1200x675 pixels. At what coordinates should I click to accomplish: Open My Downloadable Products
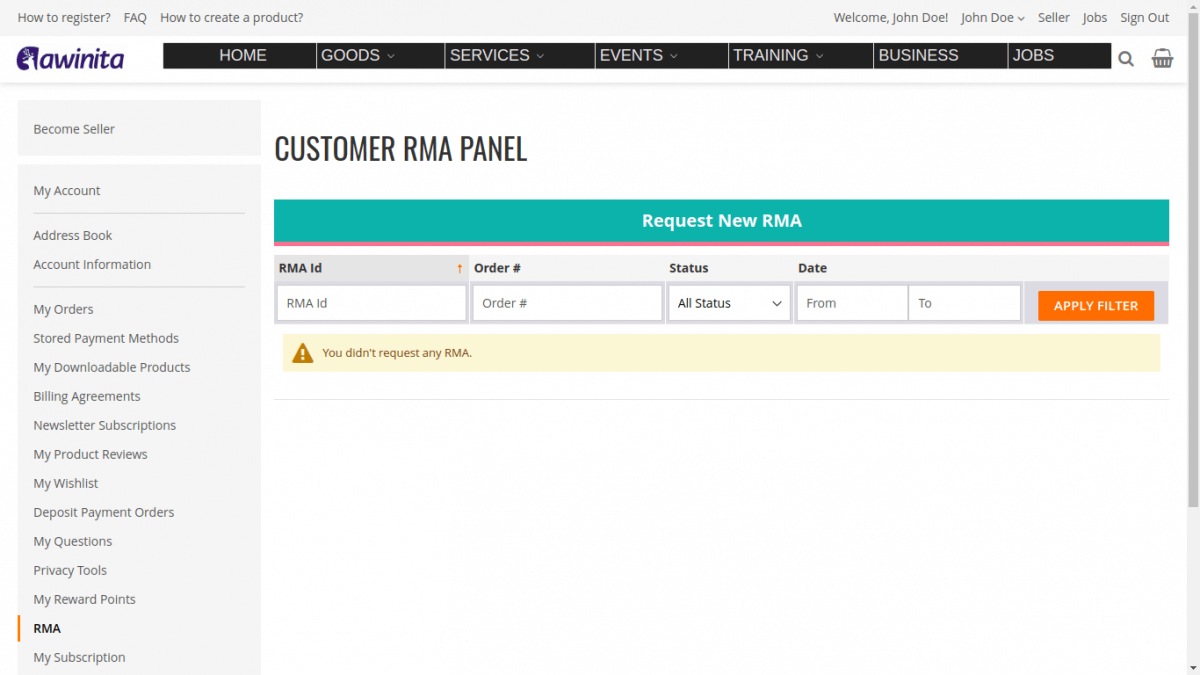click(112, 368)
